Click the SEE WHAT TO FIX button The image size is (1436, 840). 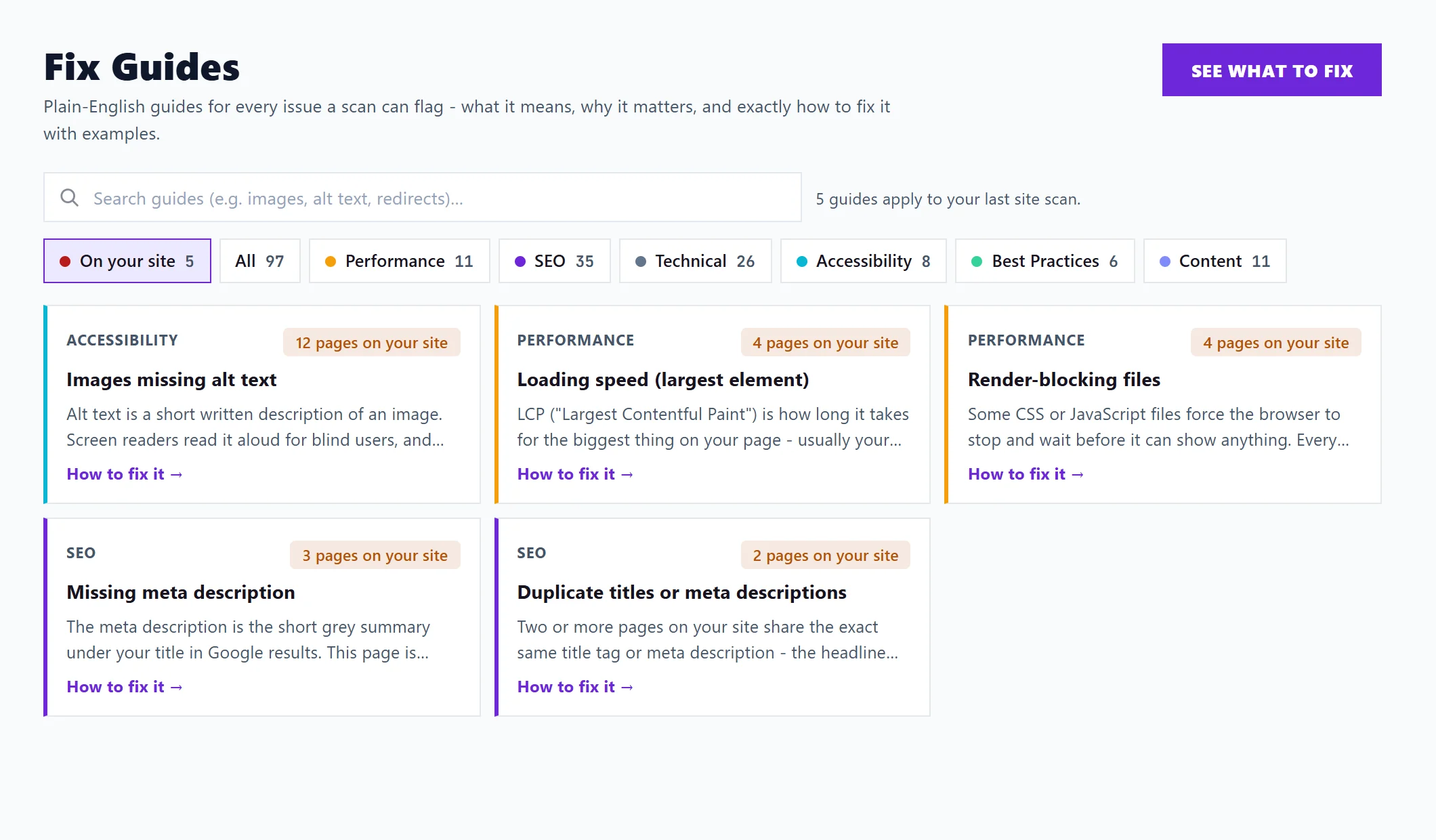point(1271,70)
